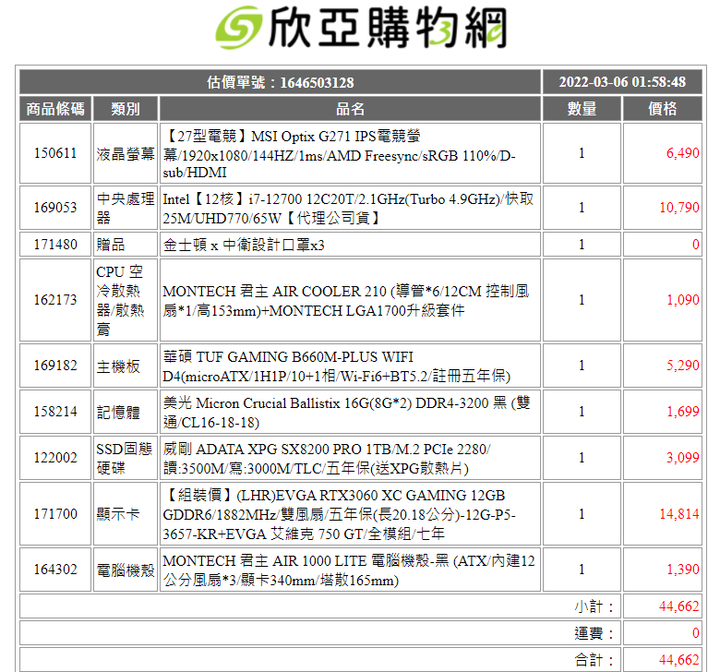
Task: Click the 類別 column header
Action: (125, 109)
